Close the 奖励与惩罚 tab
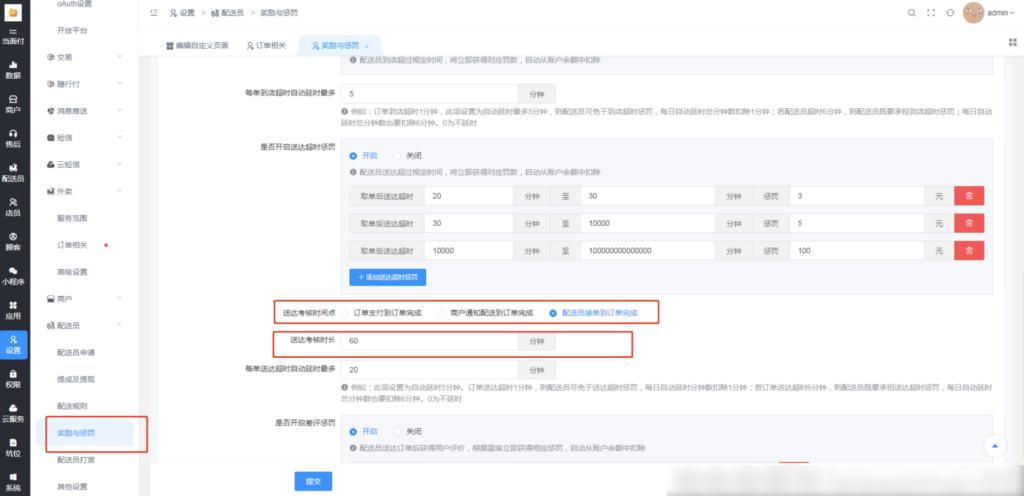Image resolution: width=1024 pixels, height=496 pixels. (x=367, y=46)
